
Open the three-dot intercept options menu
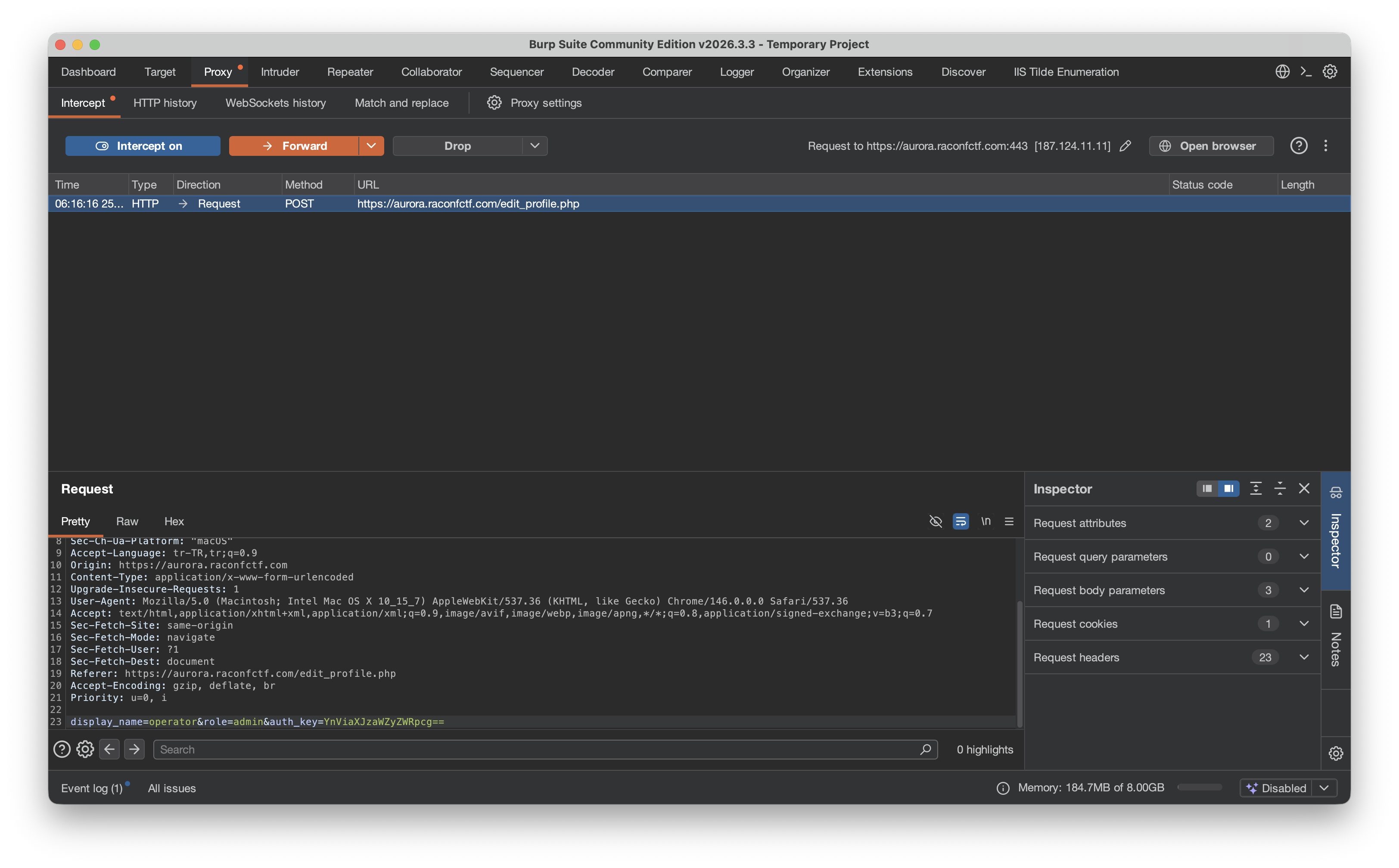click(x=1325, y=146)
